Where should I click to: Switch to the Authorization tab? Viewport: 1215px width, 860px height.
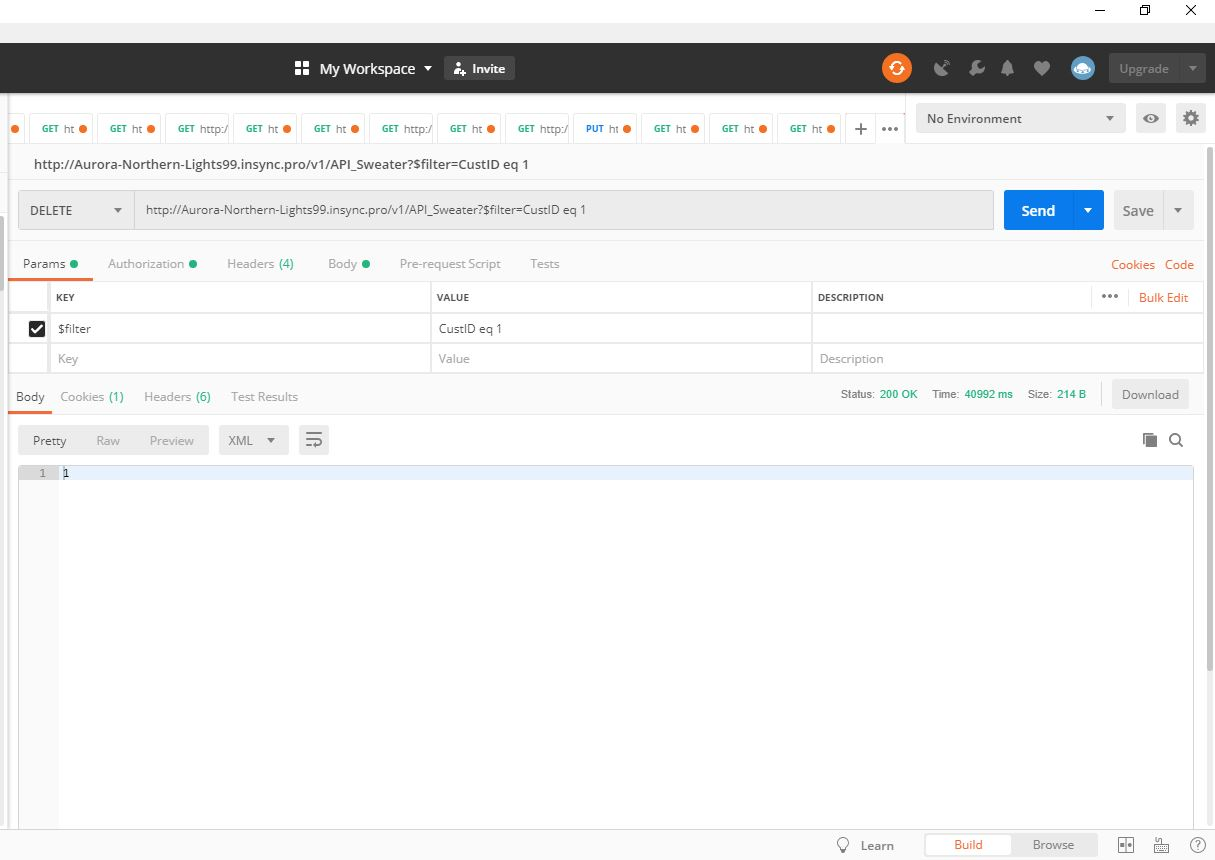tap(146, 264)
